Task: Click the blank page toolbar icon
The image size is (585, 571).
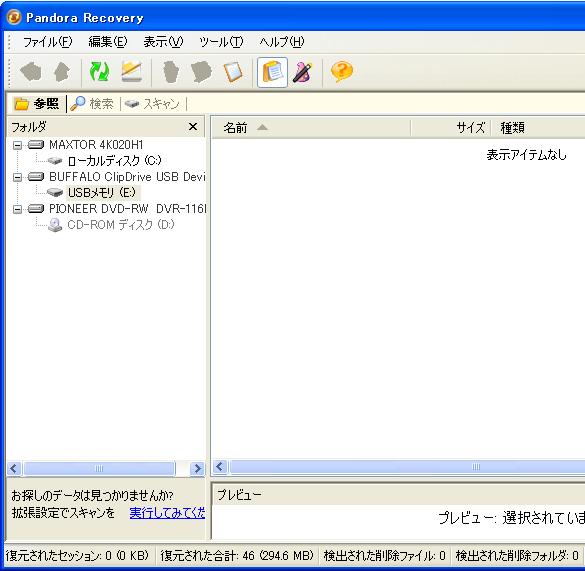Action: (x=233, y=72)
